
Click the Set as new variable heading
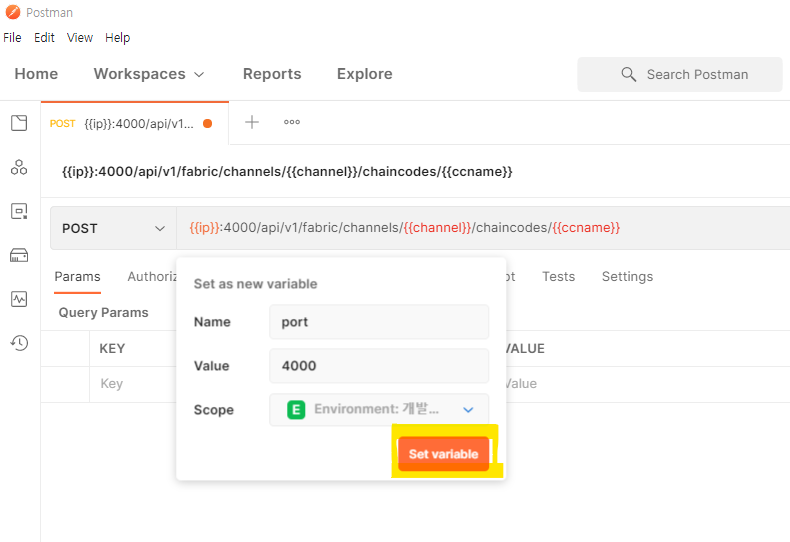tap(255, 284)
